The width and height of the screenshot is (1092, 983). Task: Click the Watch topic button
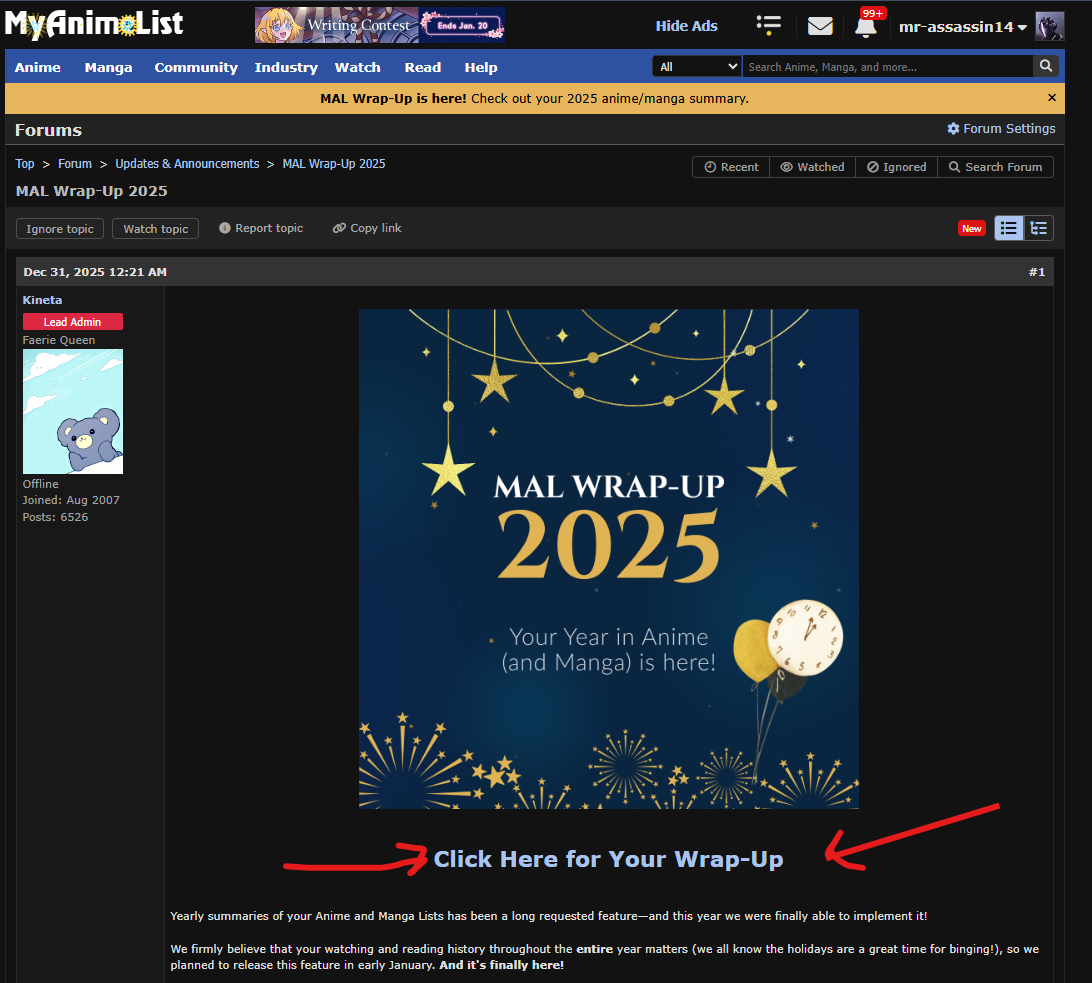155,229
